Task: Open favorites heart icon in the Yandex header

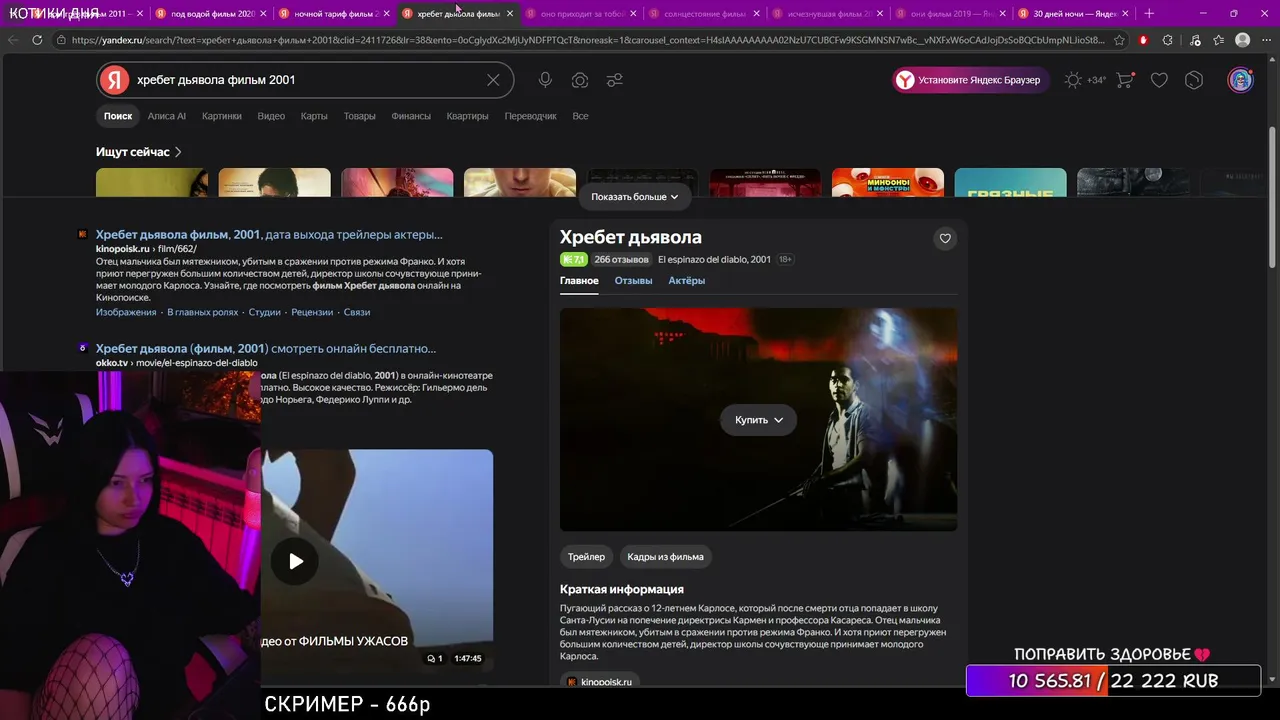Action: point(1159,80)
